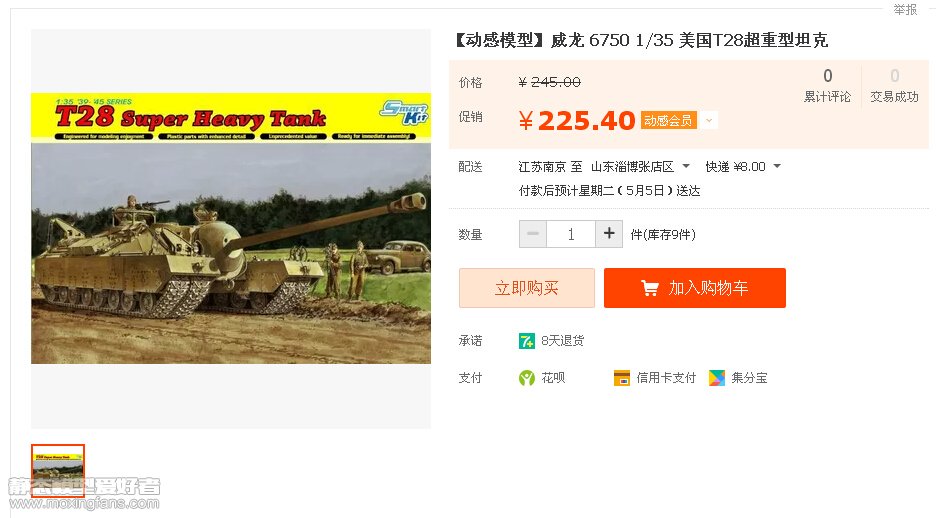Increase quantity with plus button
The height and width of the screenshot is (518, 936).
point(609,233)
